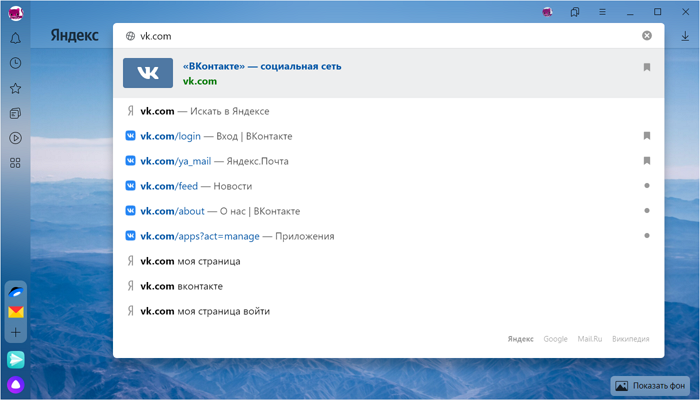The image size is (700, 400).
Task: Toggle bookmark on vk.com/login suggestion
Action: pyautogui.click(x=646, y=136)
